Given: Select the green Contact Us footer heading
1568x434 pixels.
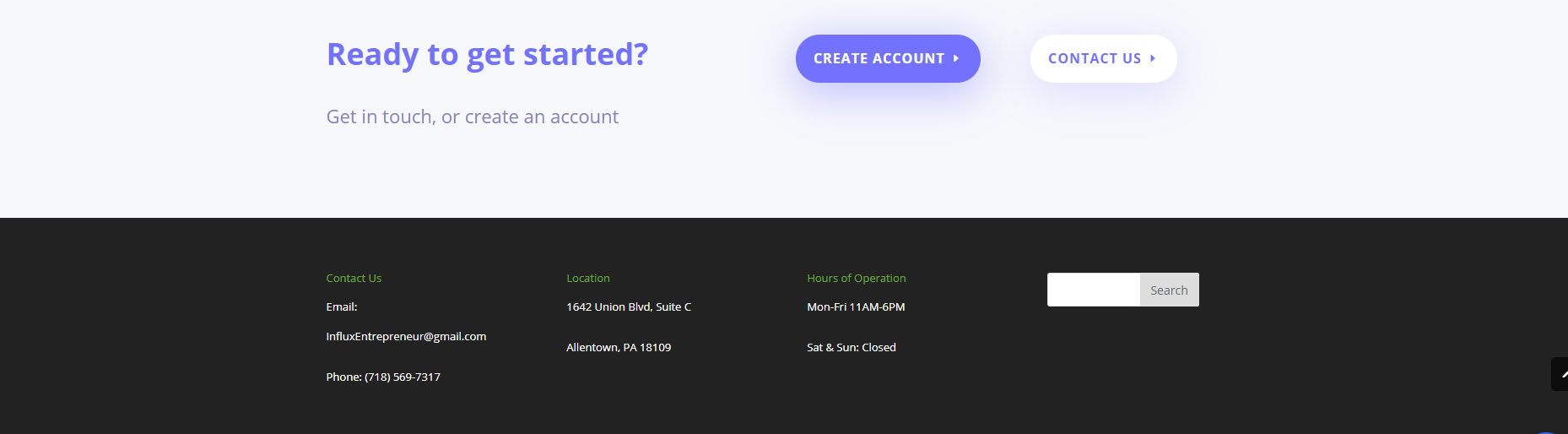Looking at the screenshot, I should (354, 278).
